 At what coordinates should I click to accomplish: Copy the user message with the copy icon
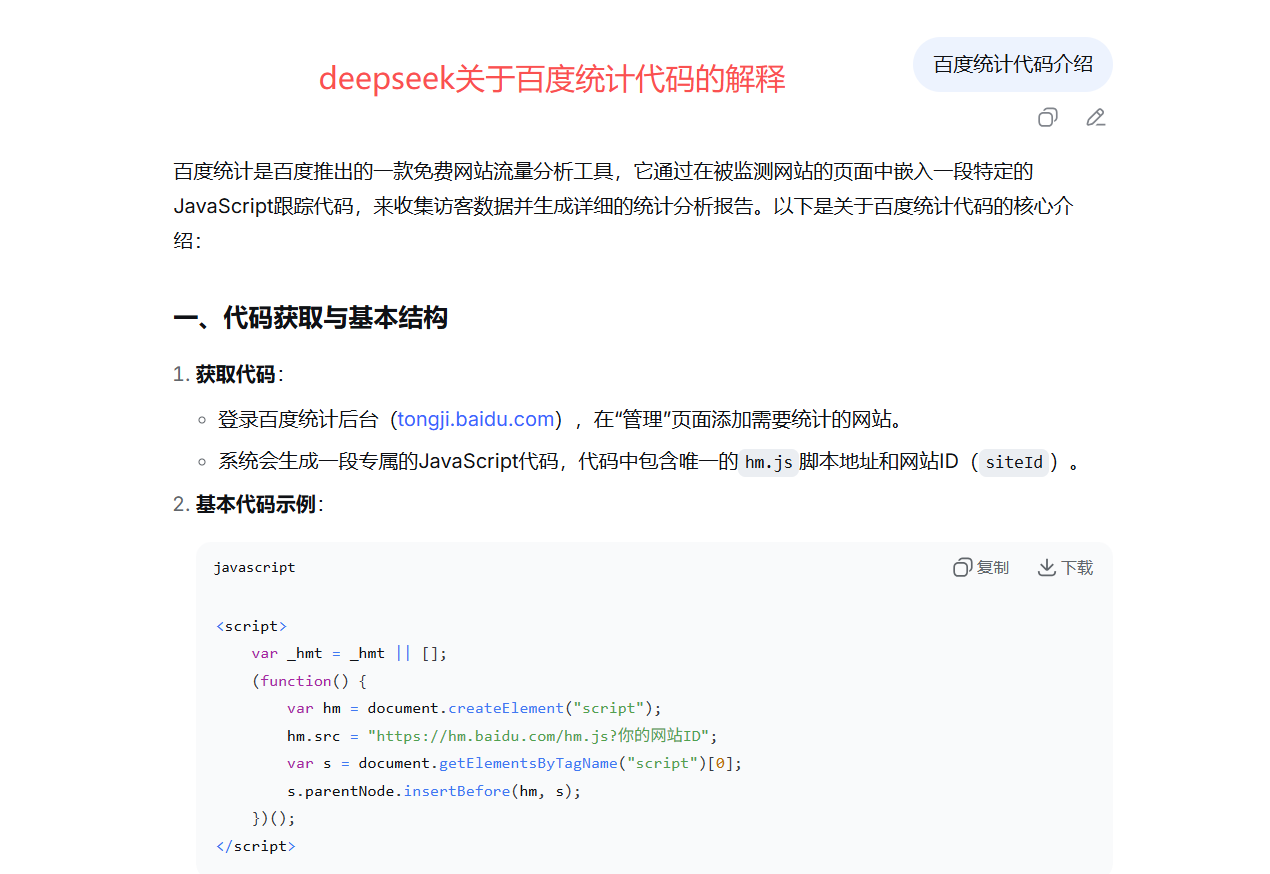(x=1047, y=118)
